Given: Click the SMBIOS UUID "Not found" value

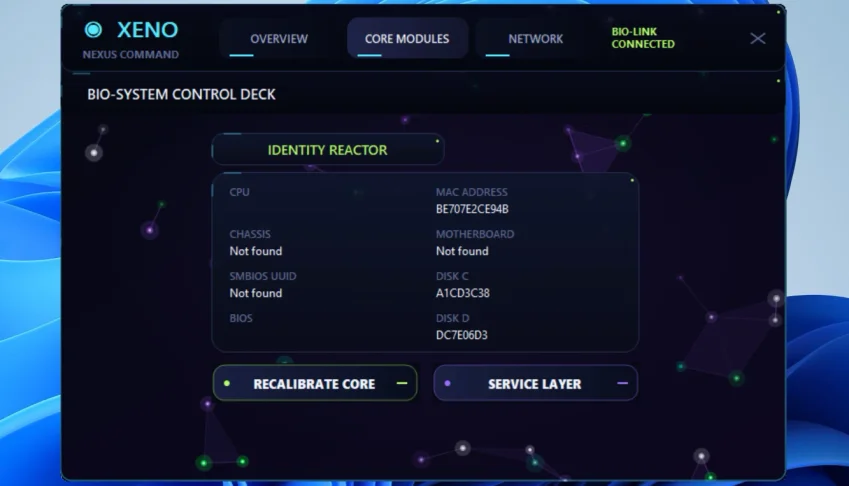Looking at the screenshot, I should coord(256,293).
